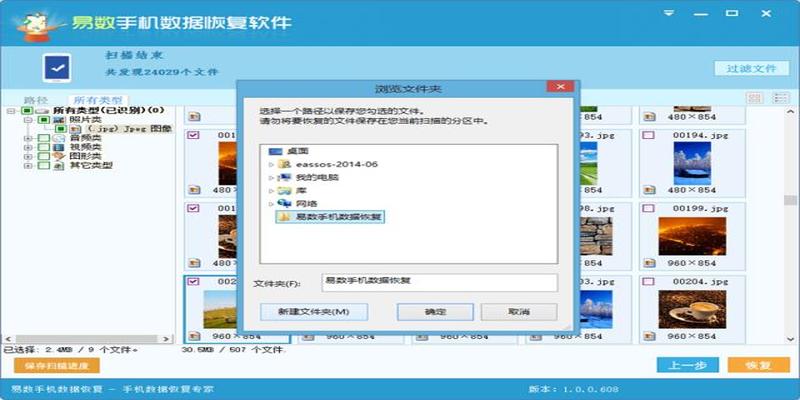
Task: Click the library icon beside 库
Action: [x=284, y=191]
